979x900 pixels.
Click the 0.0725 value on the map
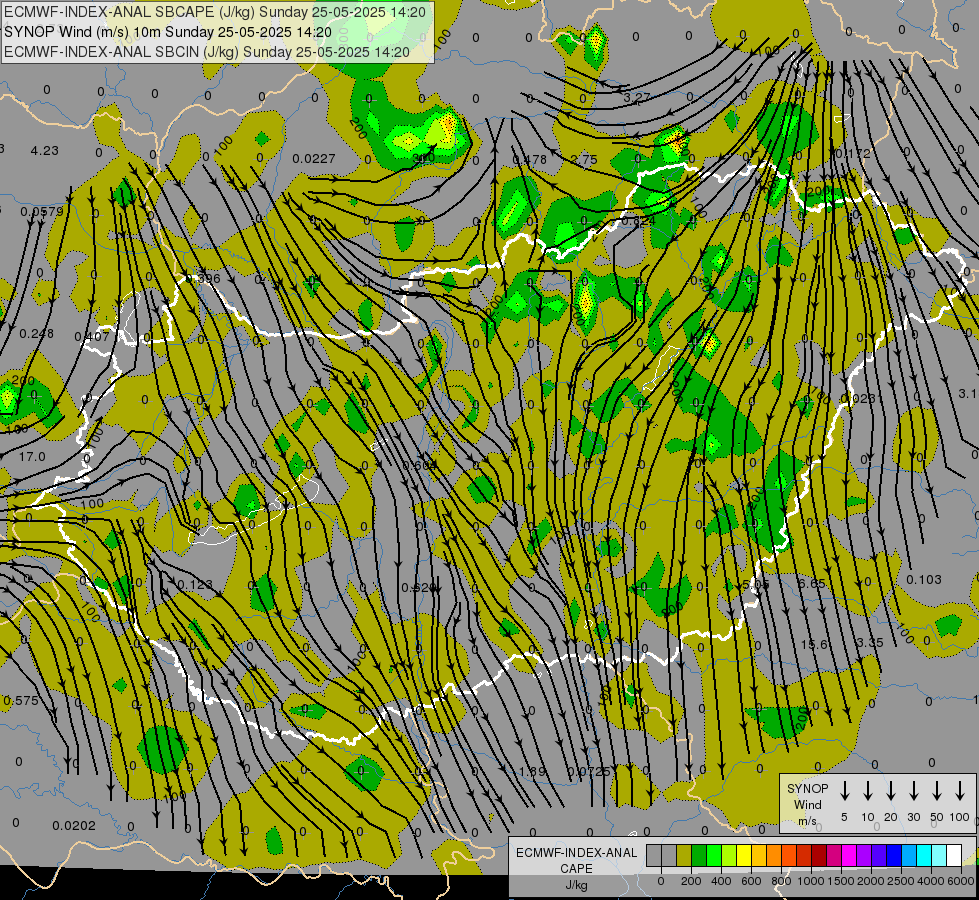point(588,771)
